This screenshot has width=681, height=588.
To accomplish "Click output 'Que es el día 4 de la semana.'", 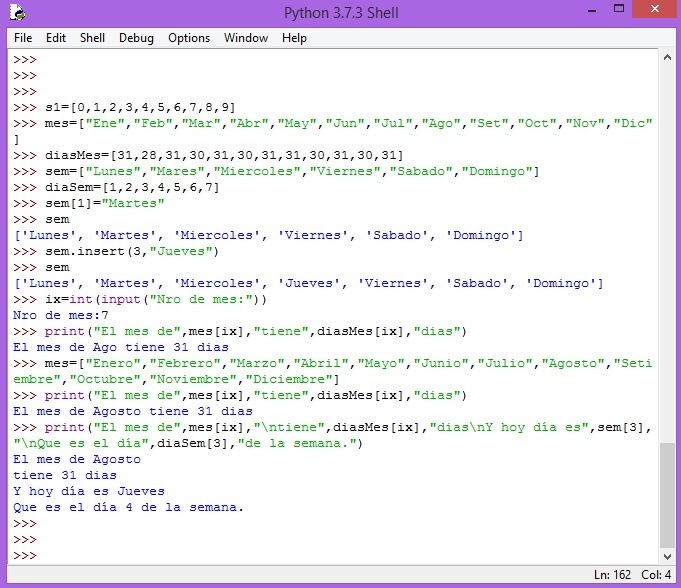I will click(129, 507).
